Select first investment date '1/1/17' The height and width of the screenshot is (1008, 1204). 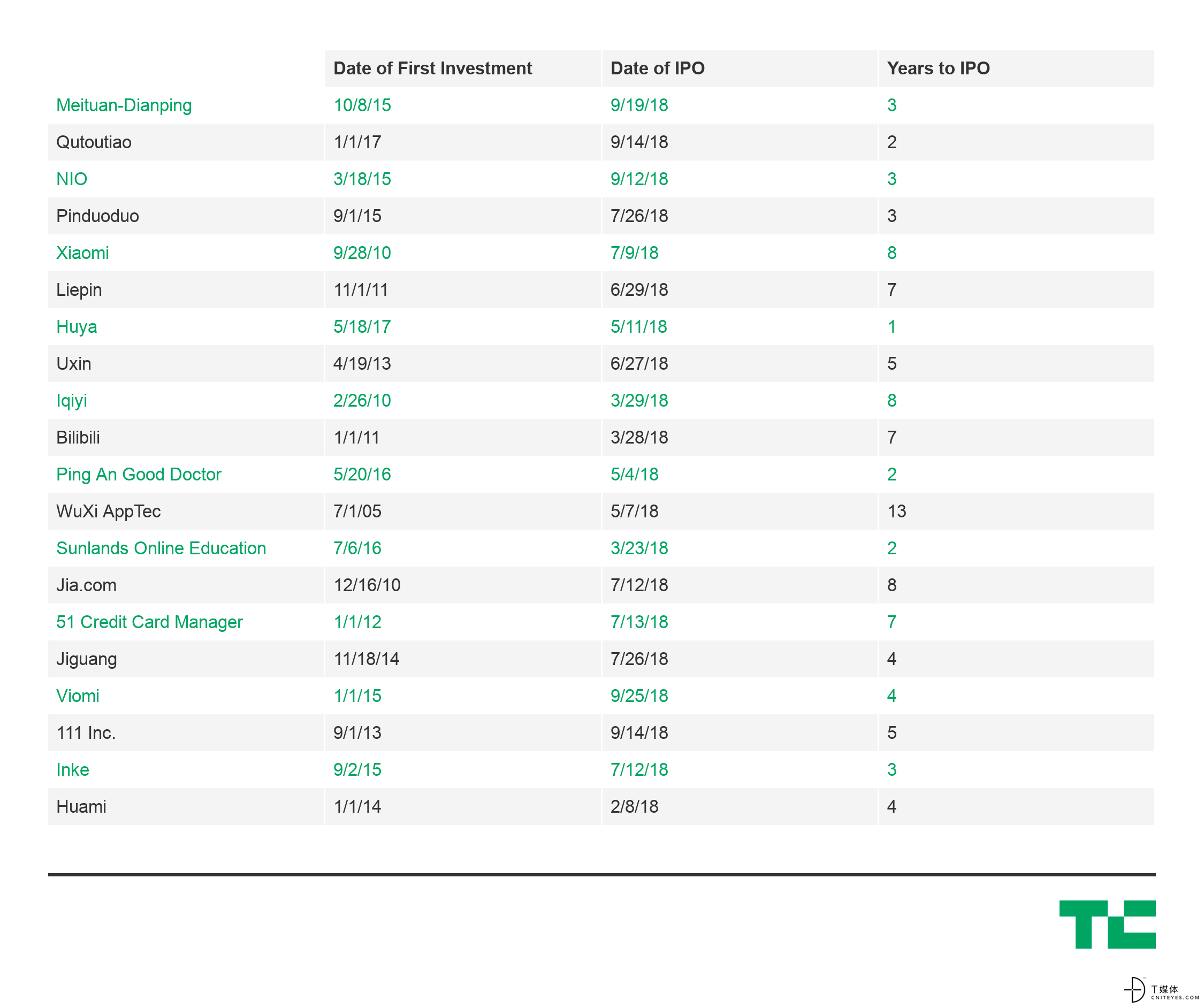[357, 142]
